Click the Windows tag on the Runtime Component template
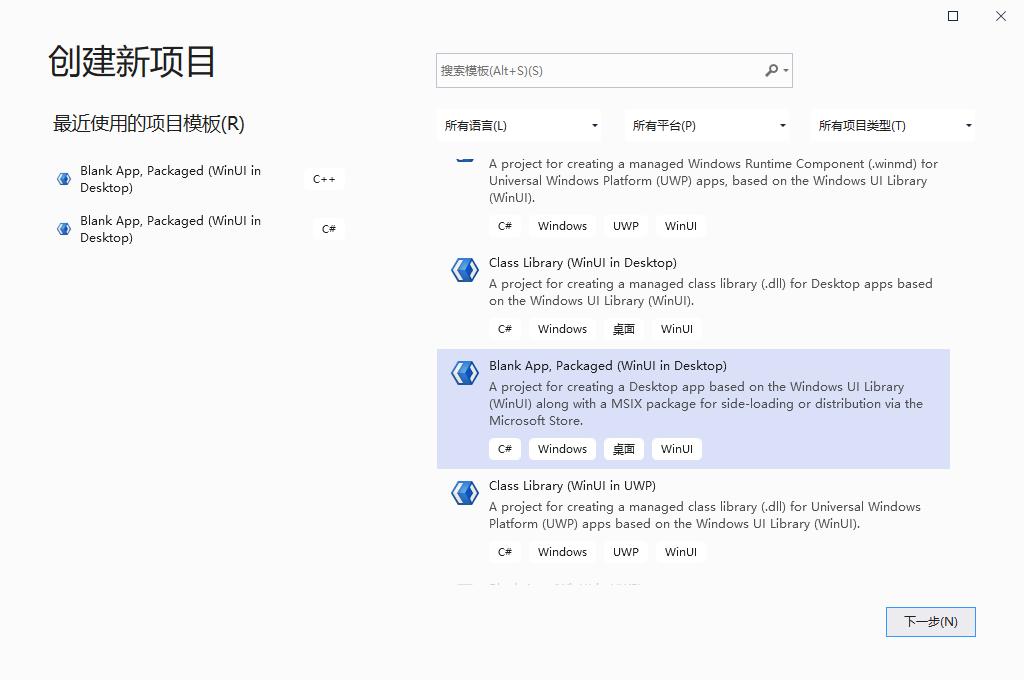 click(x=561, y=225)
